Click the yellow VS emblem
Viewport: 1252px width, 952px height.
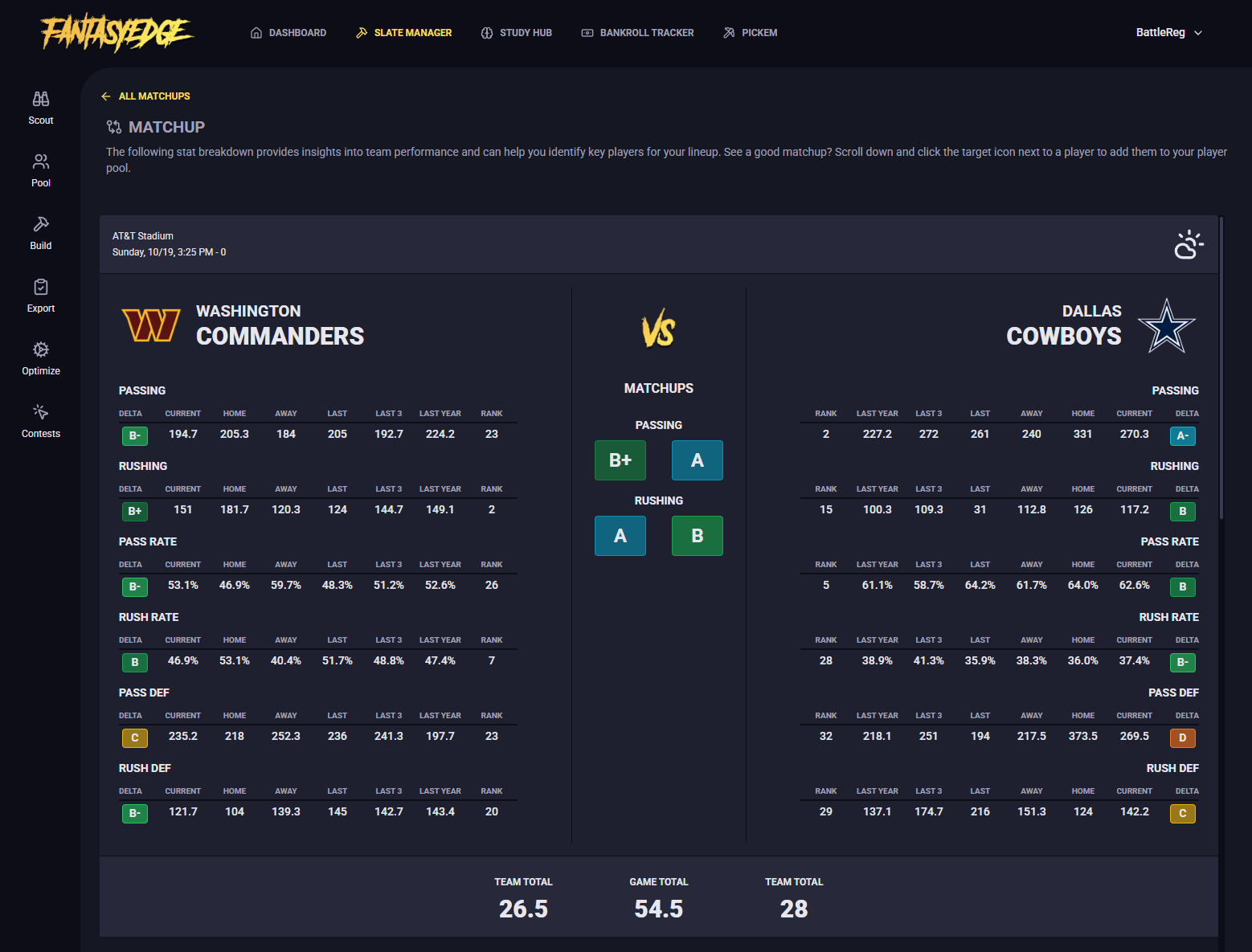[659, 328]
